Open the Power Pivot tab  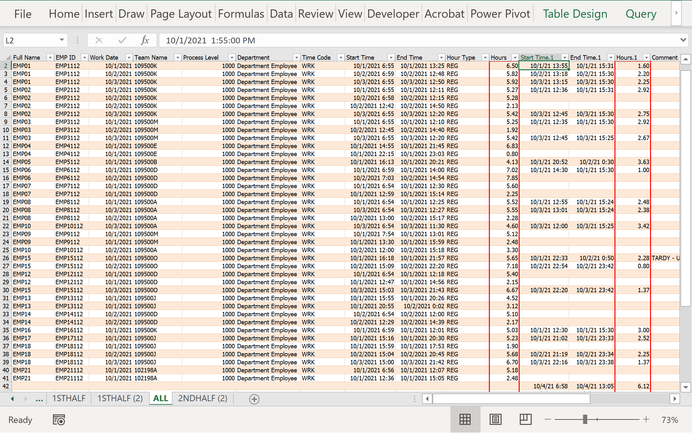point(500,14)
